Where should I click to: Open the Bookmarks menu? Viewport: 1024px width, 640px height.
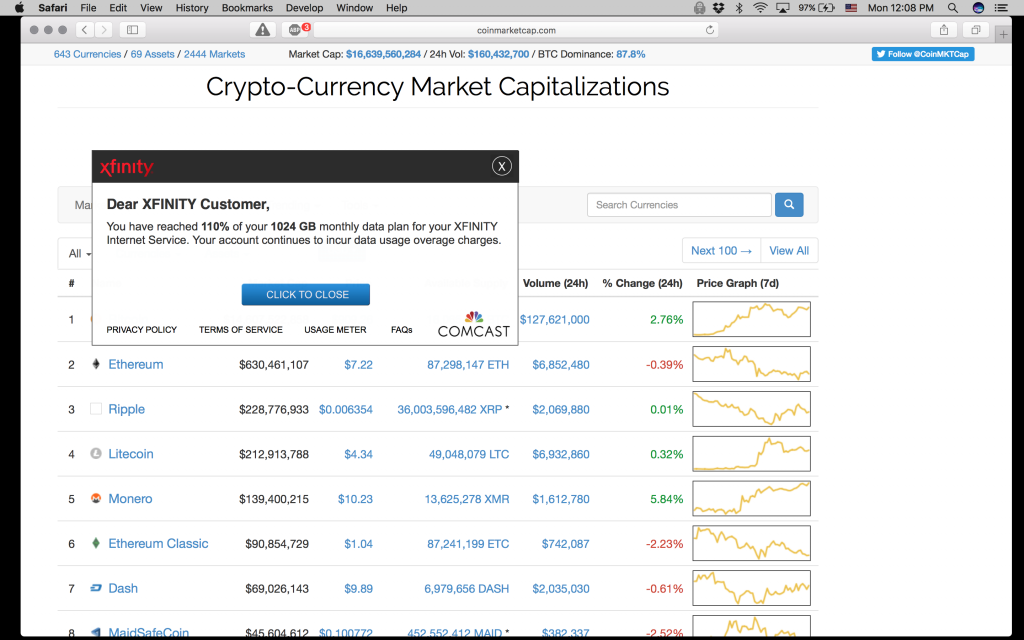tap(247, 8)
